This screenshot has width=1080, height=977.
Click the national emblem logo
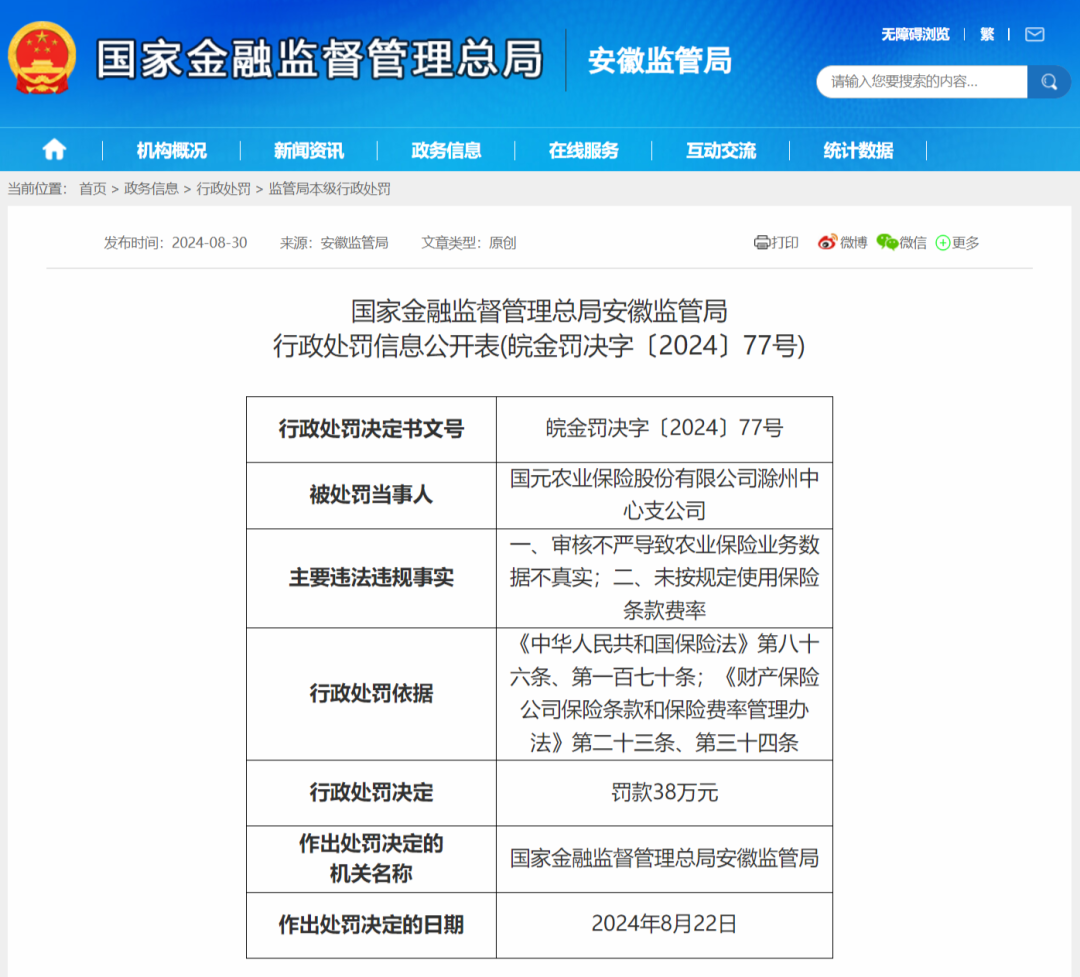pos(41,59)
